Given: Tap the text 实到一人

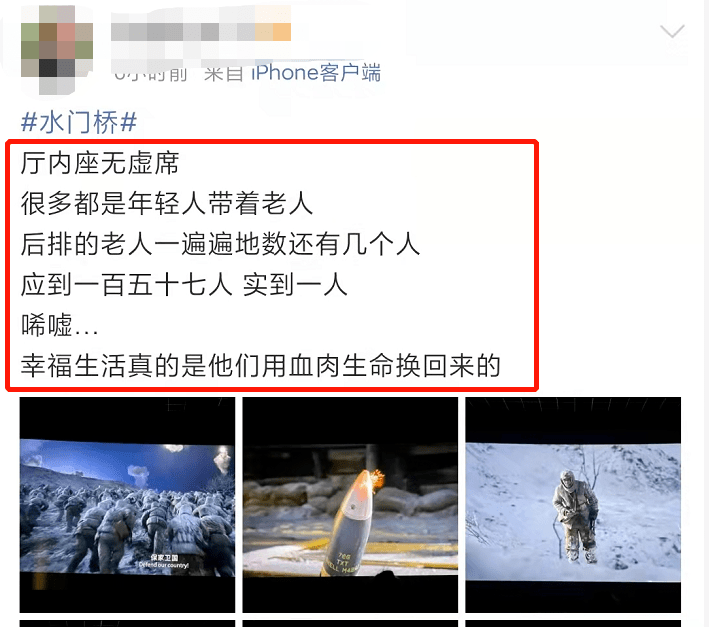Looking at the screenshot, I should 295,285.
